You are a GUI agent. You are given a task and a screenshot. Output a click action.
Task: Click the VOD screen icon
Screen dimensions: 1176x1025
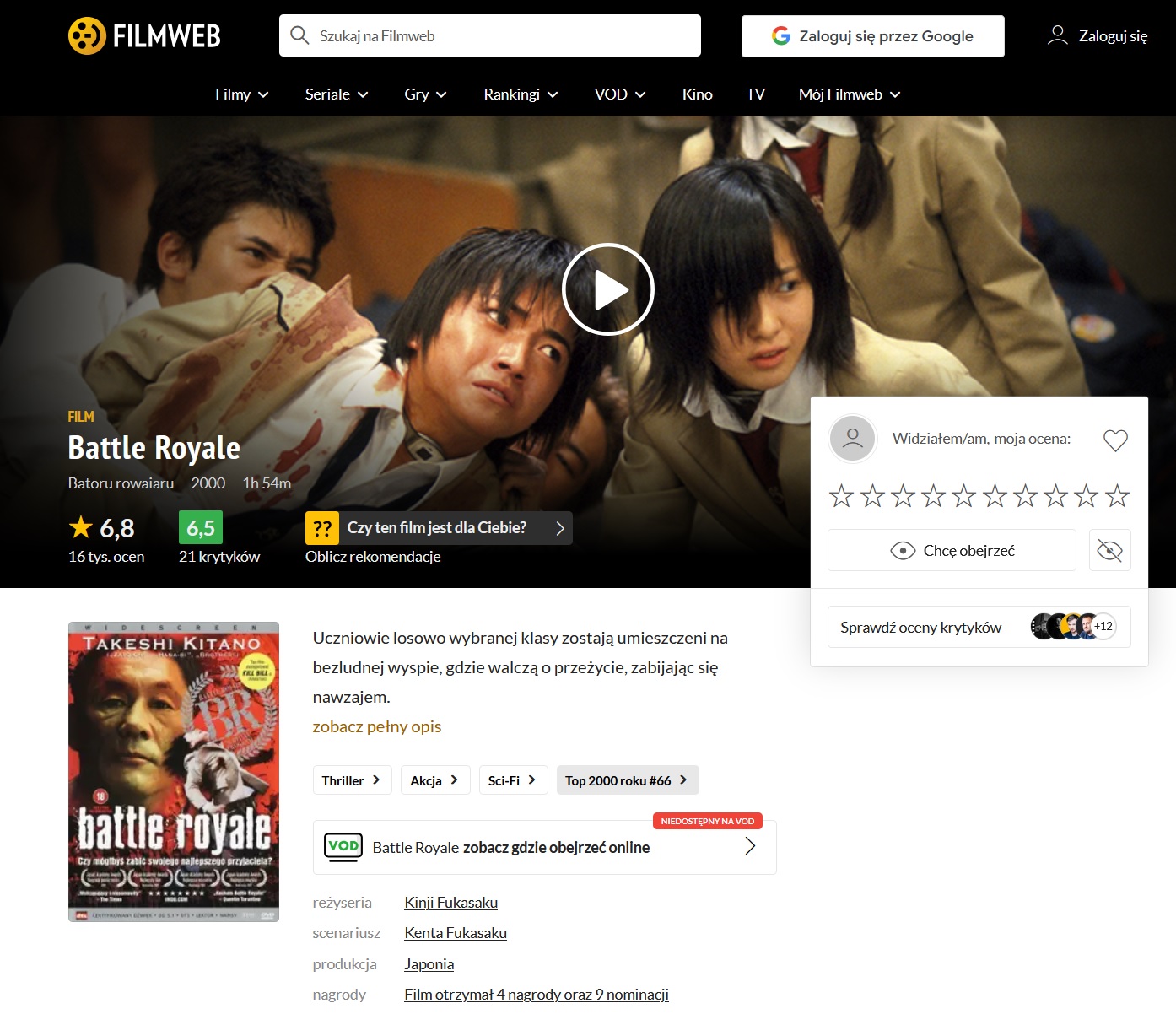click(343, 847)
